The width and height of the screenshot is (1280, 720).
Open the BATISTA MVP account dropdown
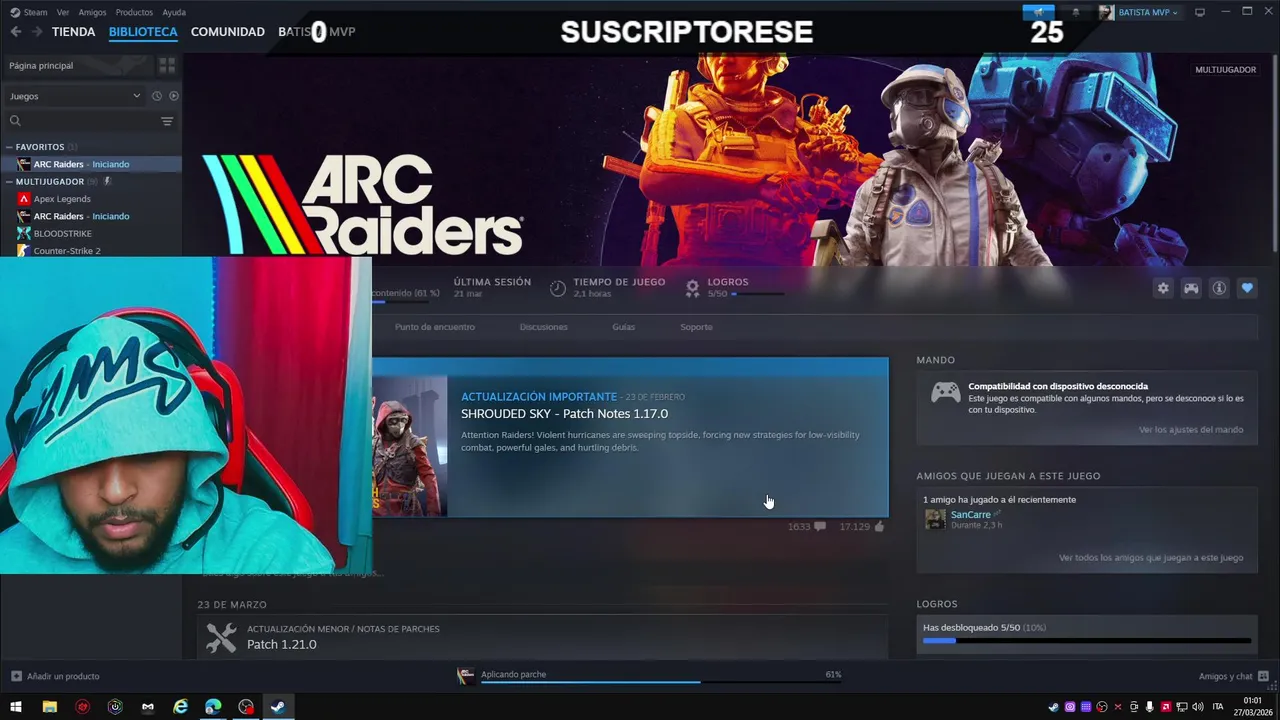point(1139,12)
